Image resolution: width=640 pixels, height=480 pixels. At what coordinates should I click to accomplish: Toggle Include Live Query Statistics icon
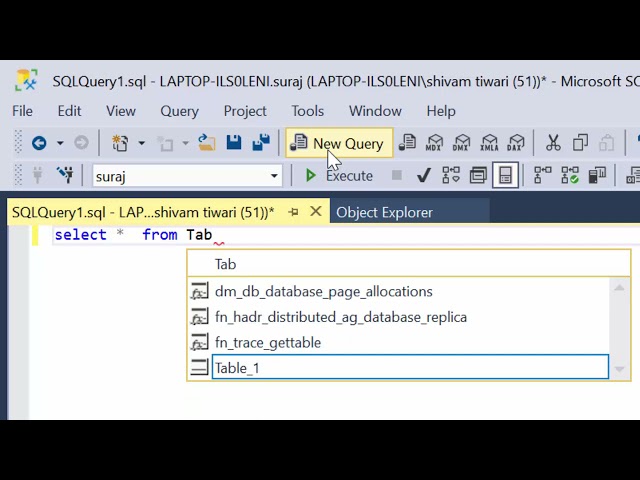(x=570, y=176)
